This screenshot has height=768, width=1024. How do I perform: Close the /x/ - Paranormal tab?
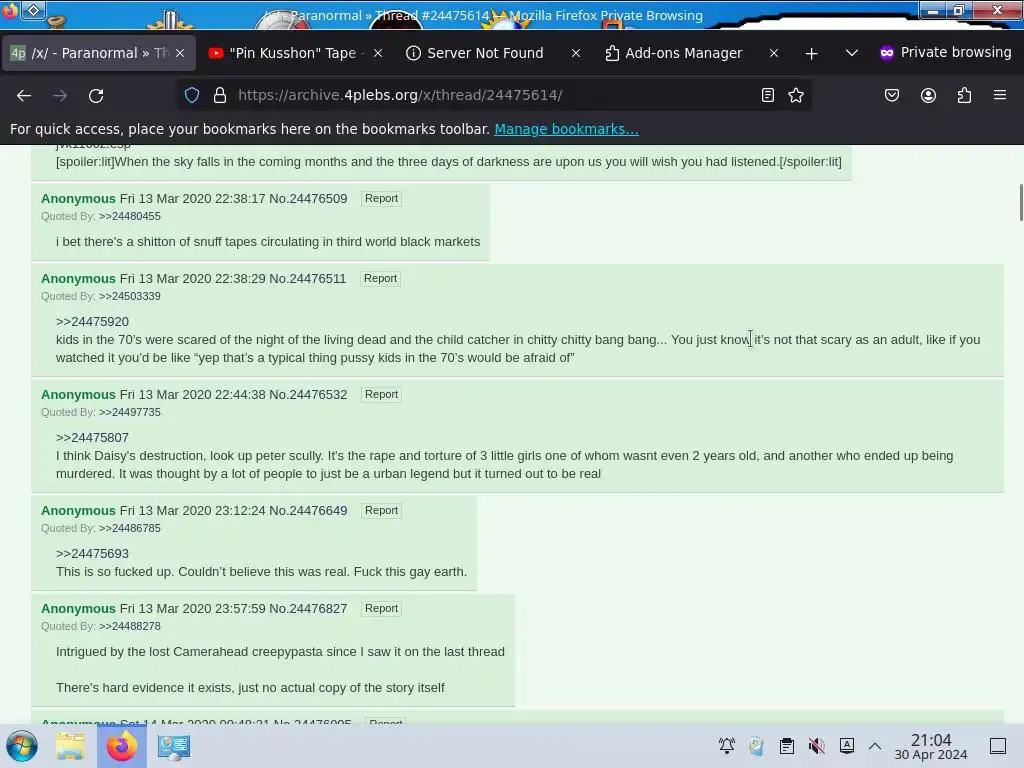click(x=180, y=53)
